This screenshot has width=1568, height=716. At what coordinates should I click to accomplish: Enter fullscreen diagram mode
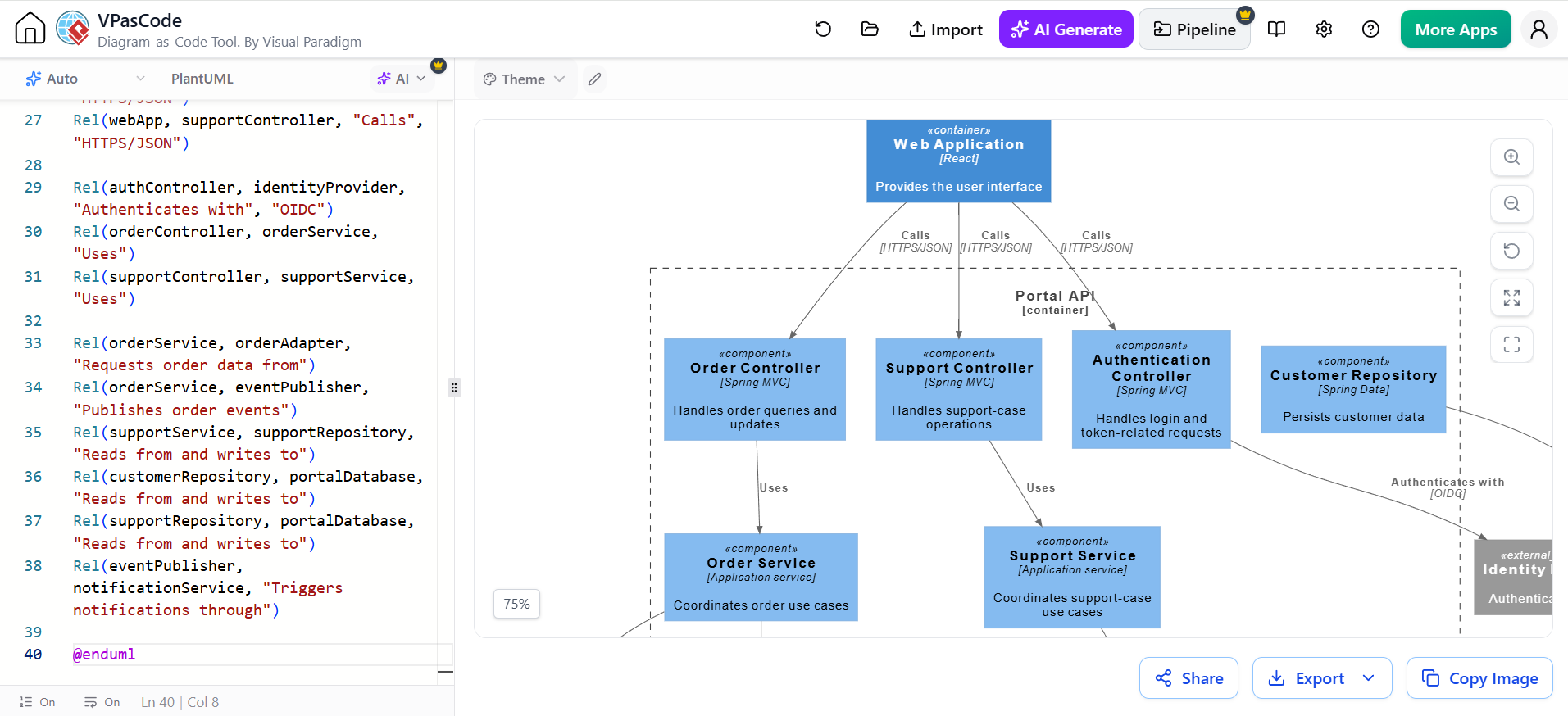[x=1511, y=344]
